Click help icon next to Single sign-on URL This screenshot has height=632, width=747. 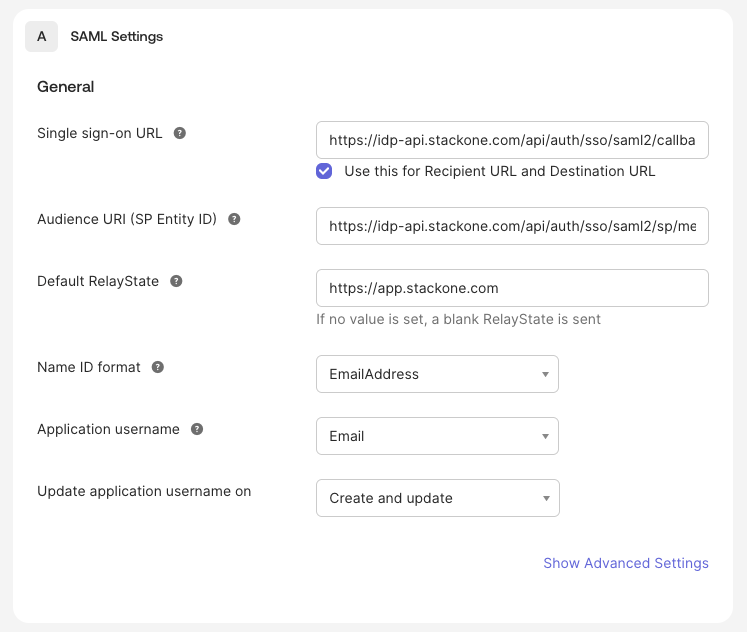(x=180, y=133)
